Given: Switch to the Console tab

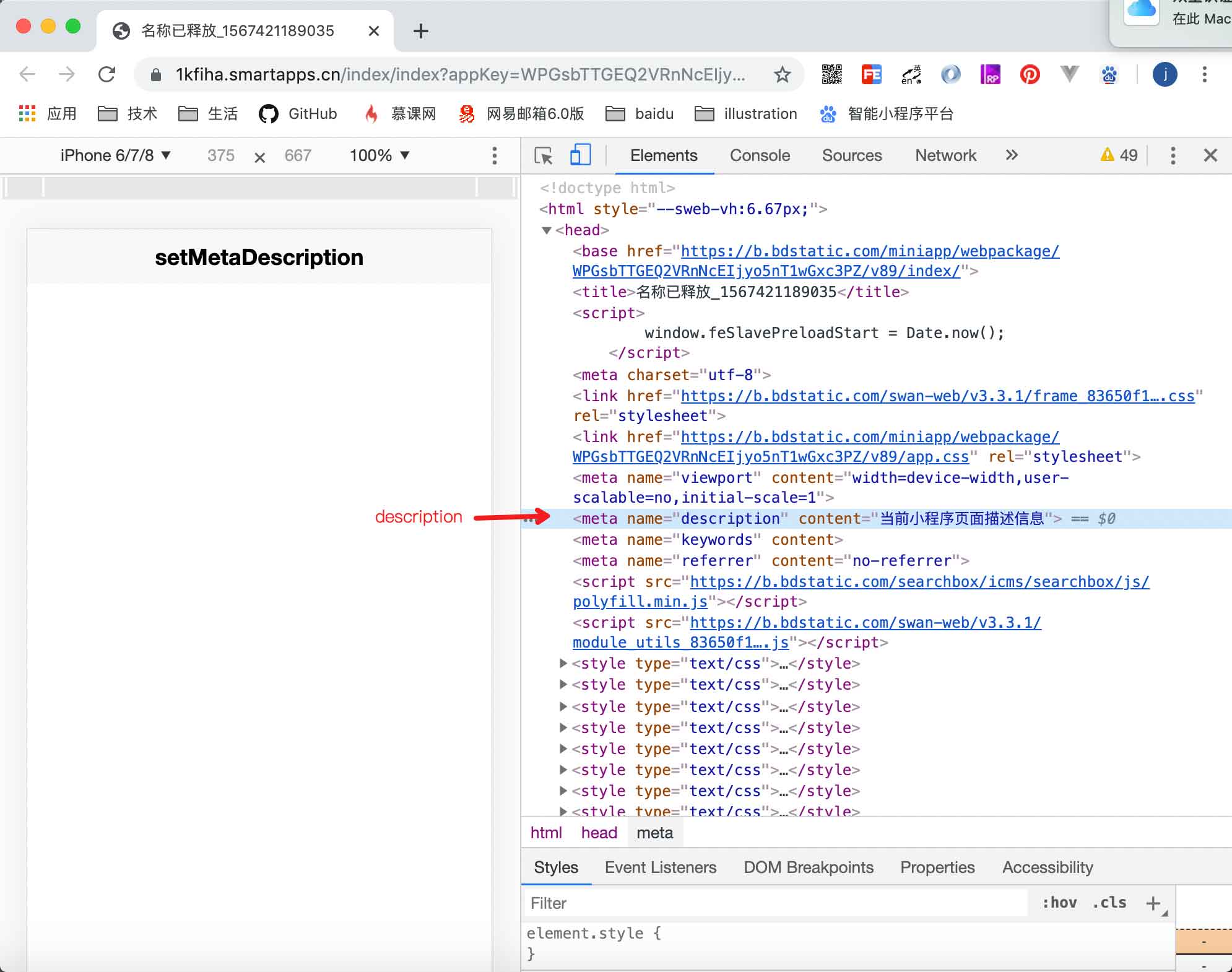Looking at the screenshot, I should (760, 155).
